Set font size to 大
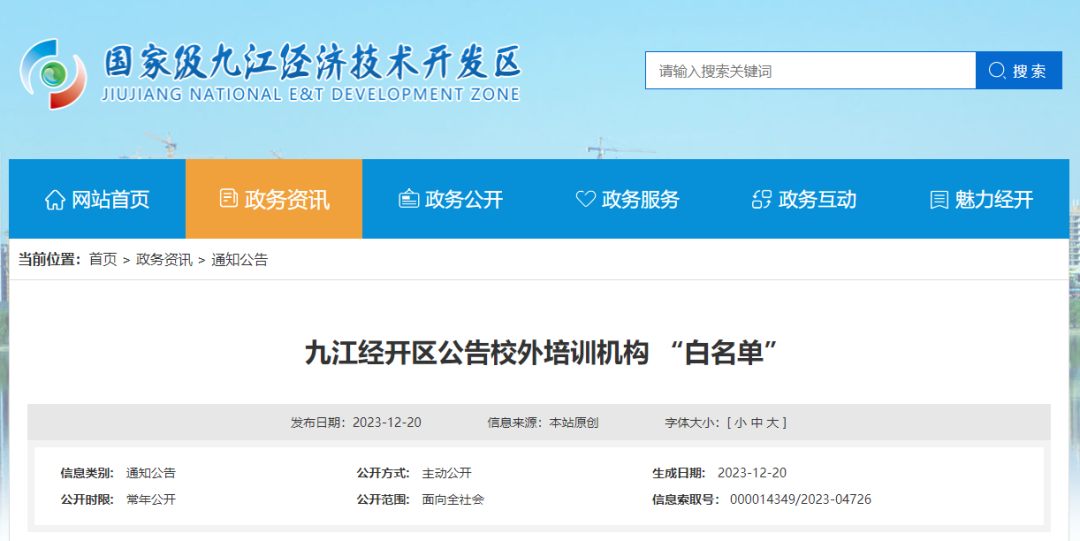1080x541 pixels. 773,422
